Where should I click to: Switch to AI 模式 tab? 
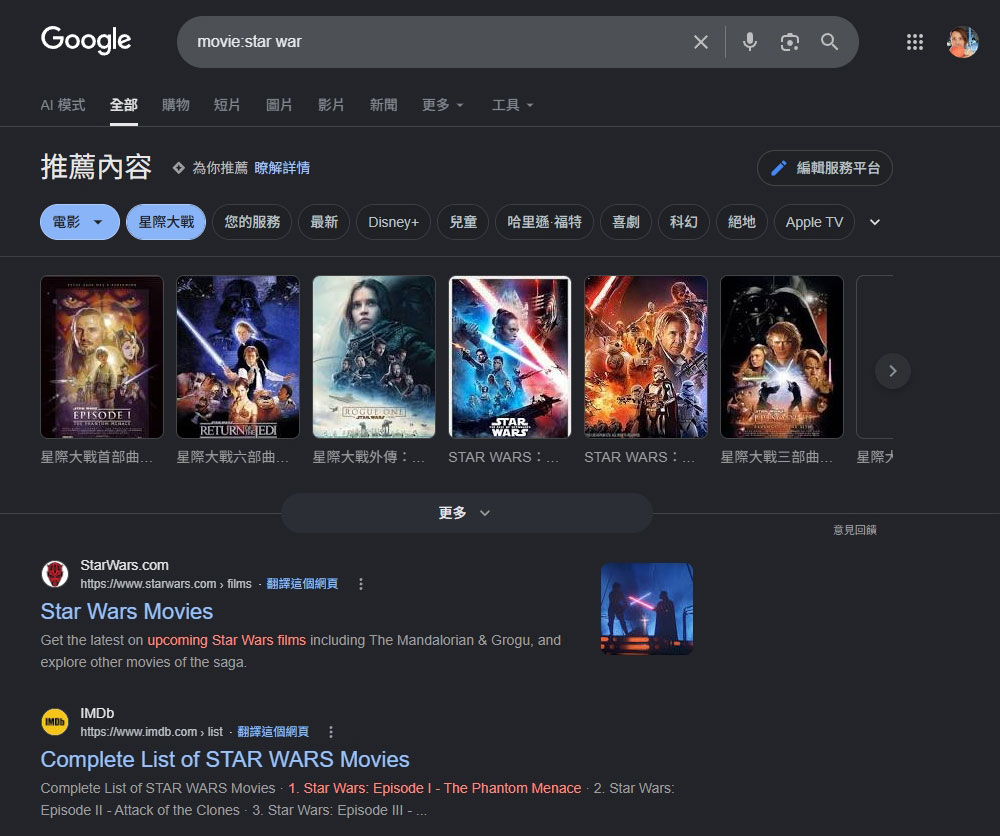click(62, 105)
